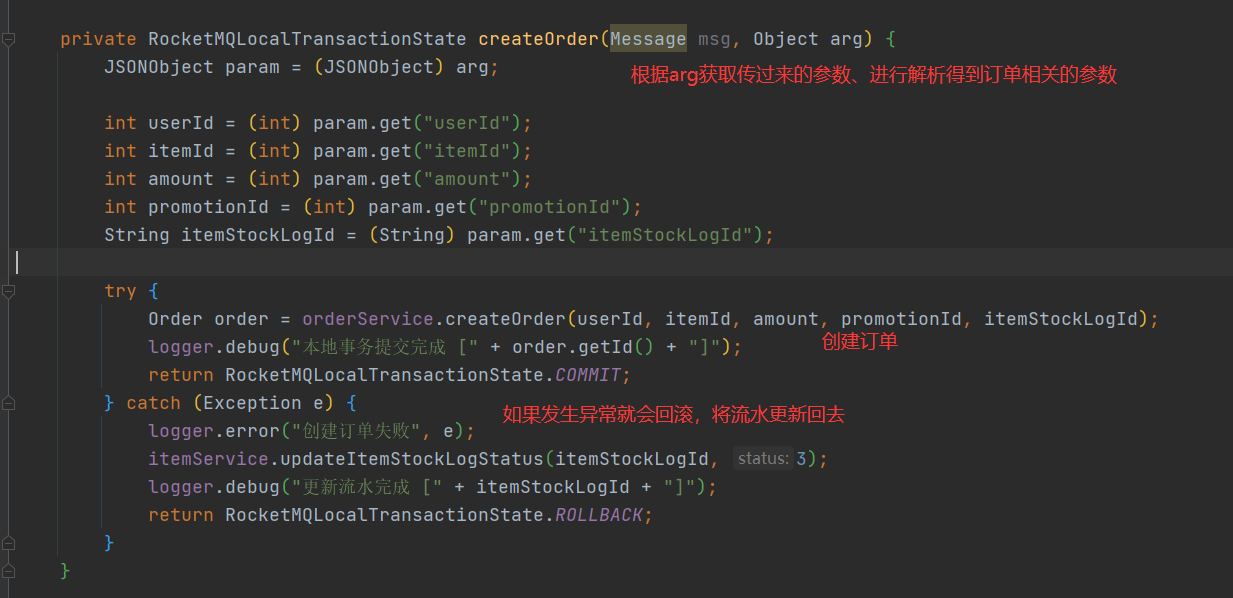Click the createOrder call on orderService
1233x598 pixels.
506,319
